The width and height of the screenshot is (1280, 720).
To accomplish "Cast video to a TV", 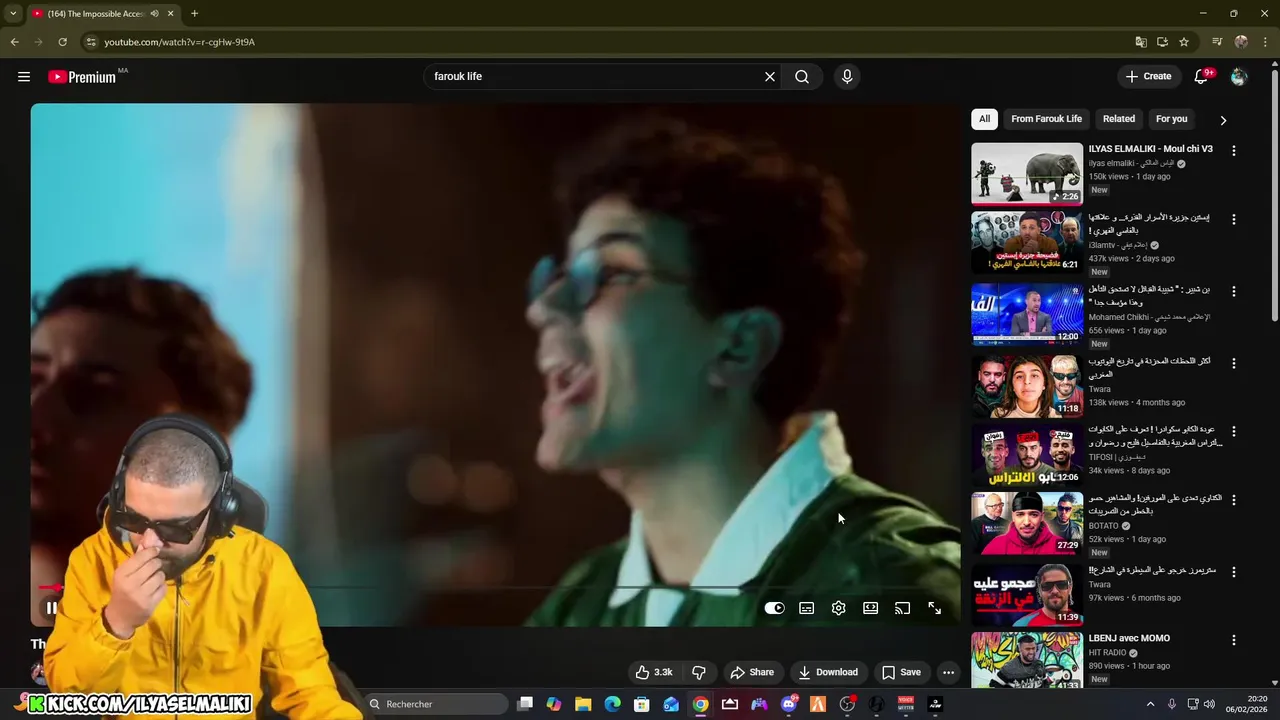I will tap(903, 608).
